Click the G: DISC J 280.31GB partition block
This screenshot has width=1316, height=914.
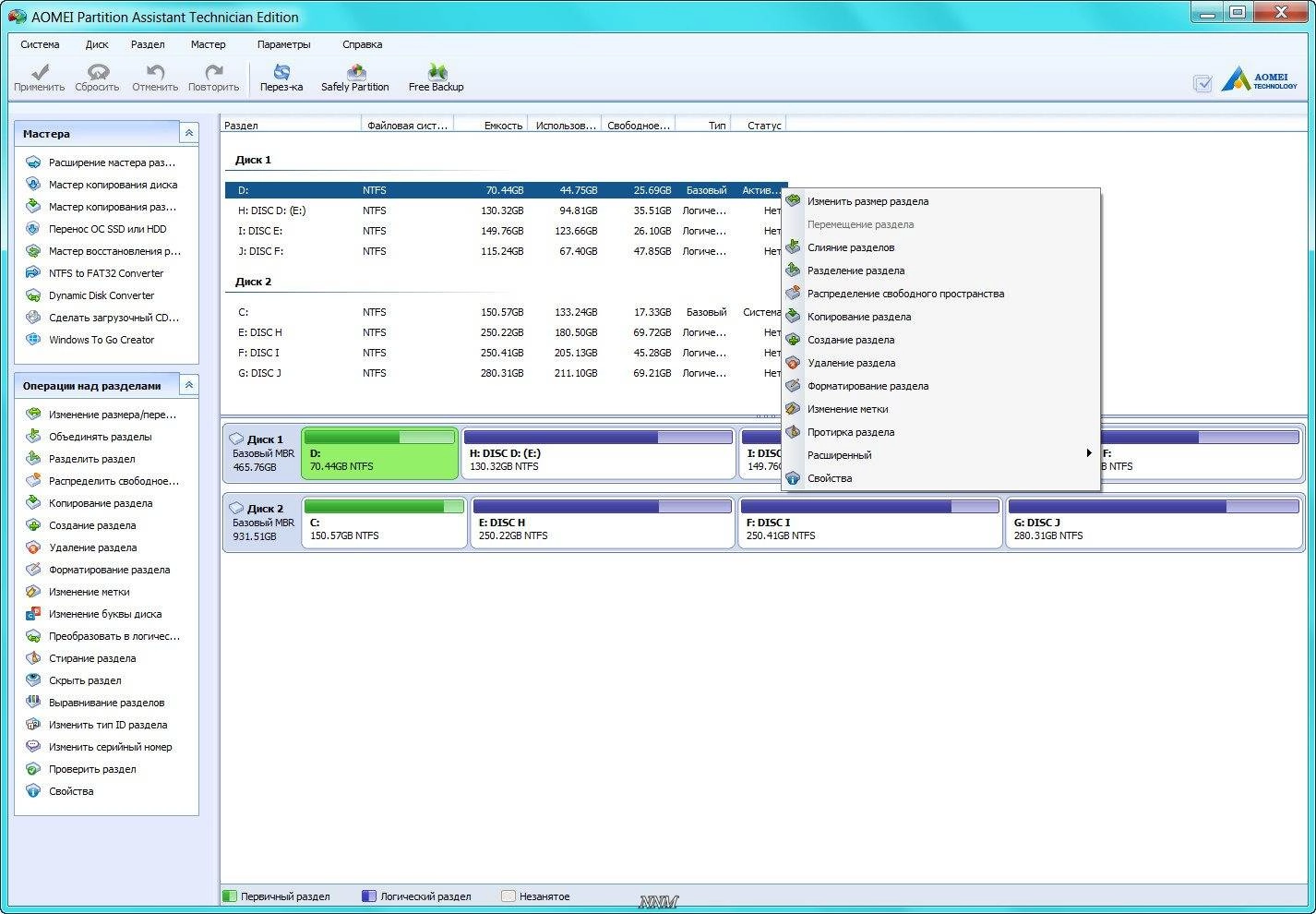1154,523
